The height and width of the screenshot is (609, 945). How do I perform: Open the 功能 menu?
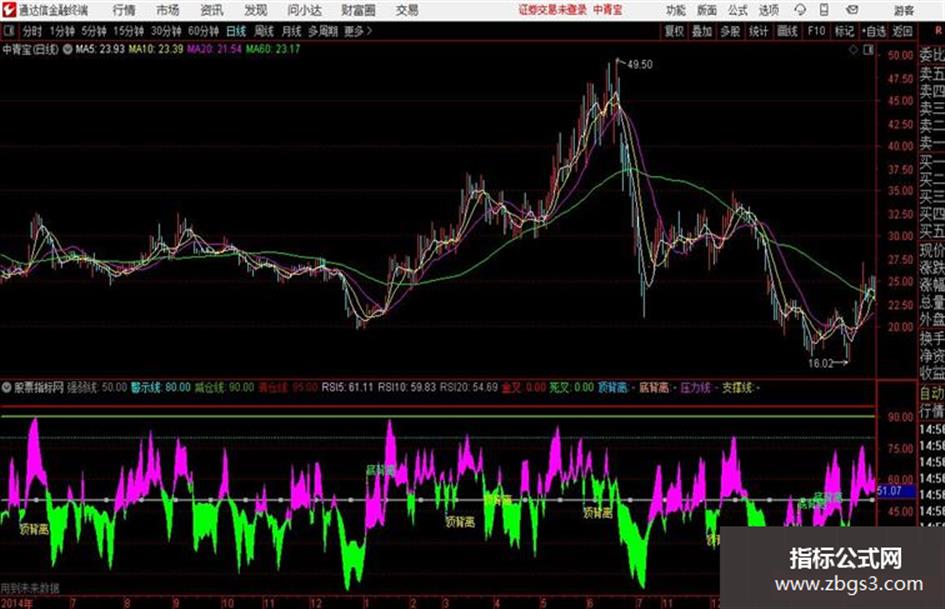click(x=676, y=10)
